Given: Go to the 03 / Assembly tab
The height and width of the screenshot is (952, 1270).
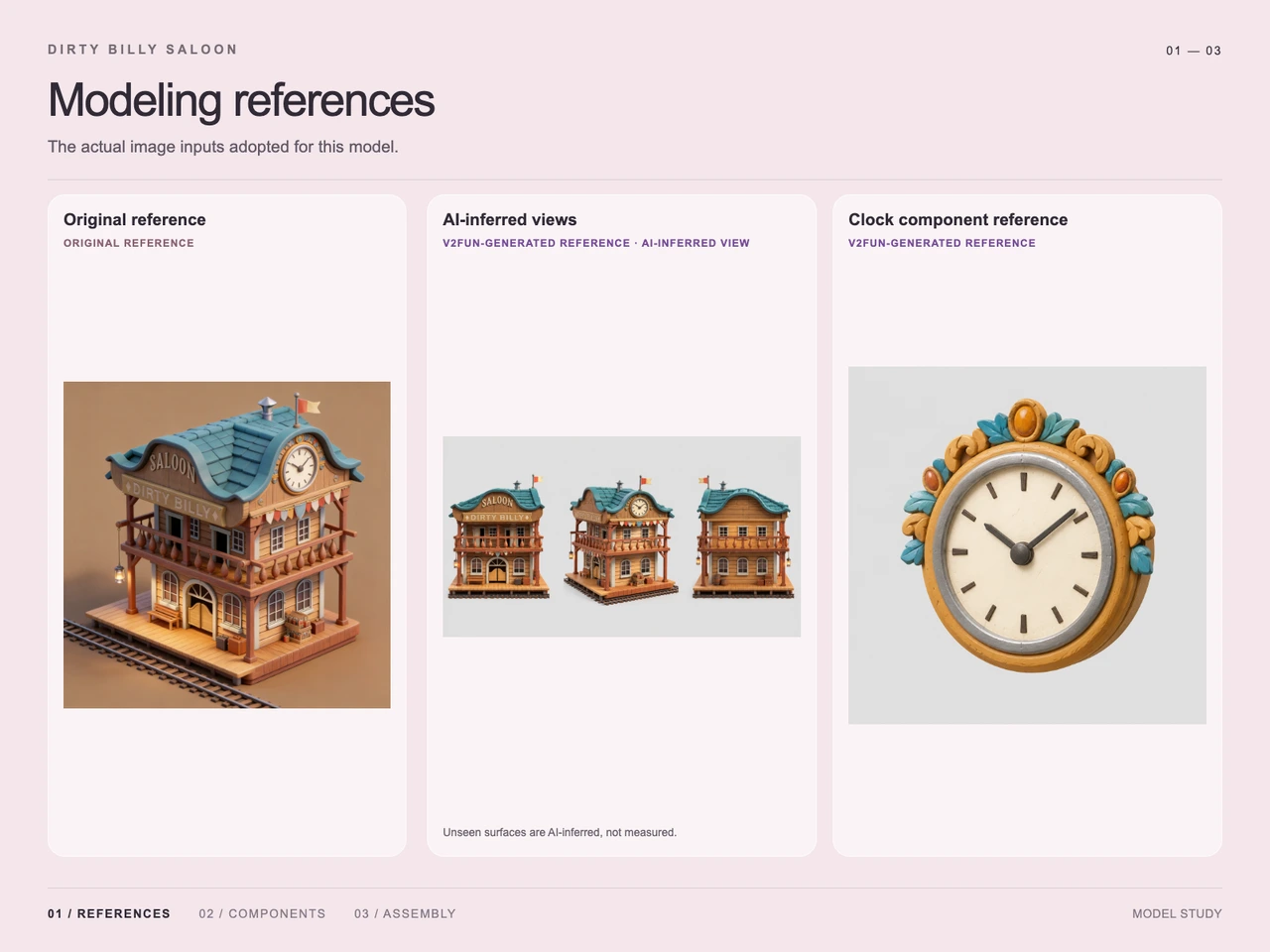Looking at the screenshot, I should (405, 913).
